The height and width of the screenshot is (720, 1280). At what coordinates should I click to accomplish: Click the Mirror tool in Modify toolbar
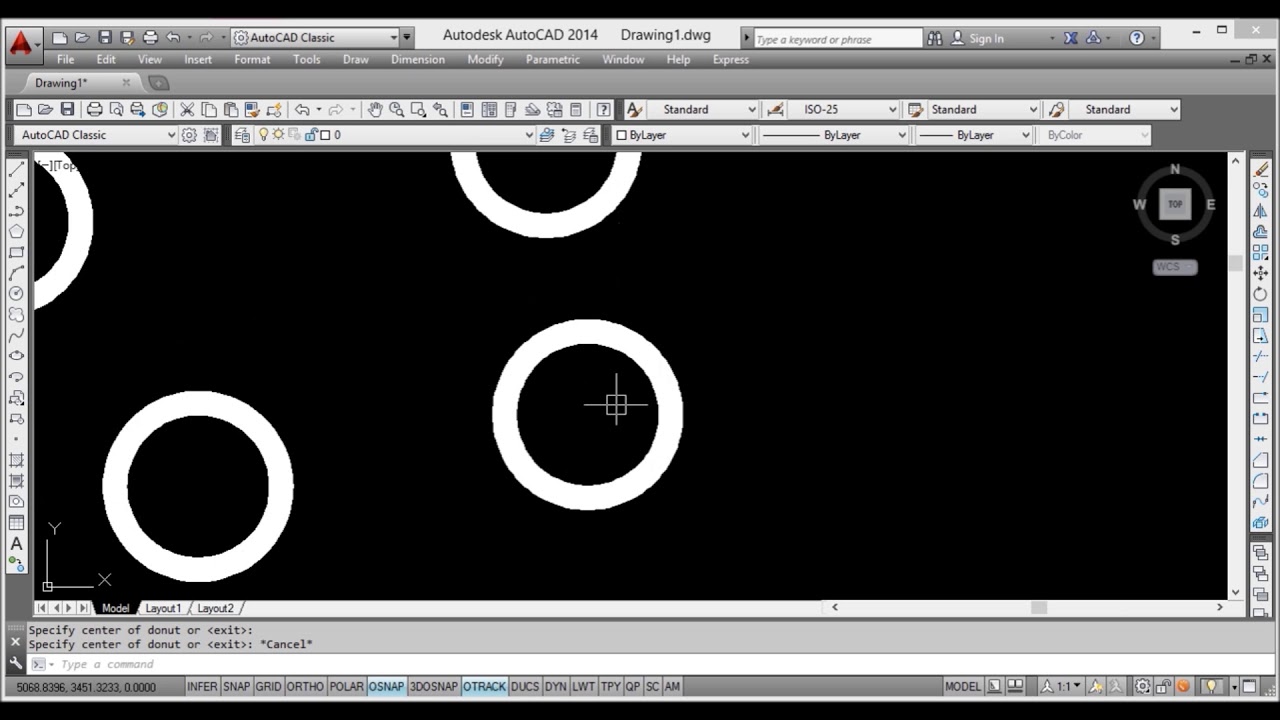point(1261,211)
